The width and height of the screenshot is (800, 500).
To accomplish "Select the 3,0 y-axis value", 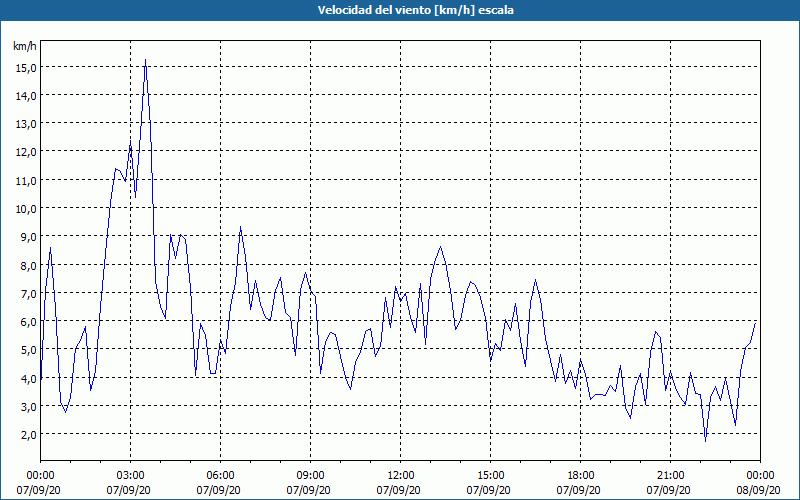I will [x=29, y=406].
